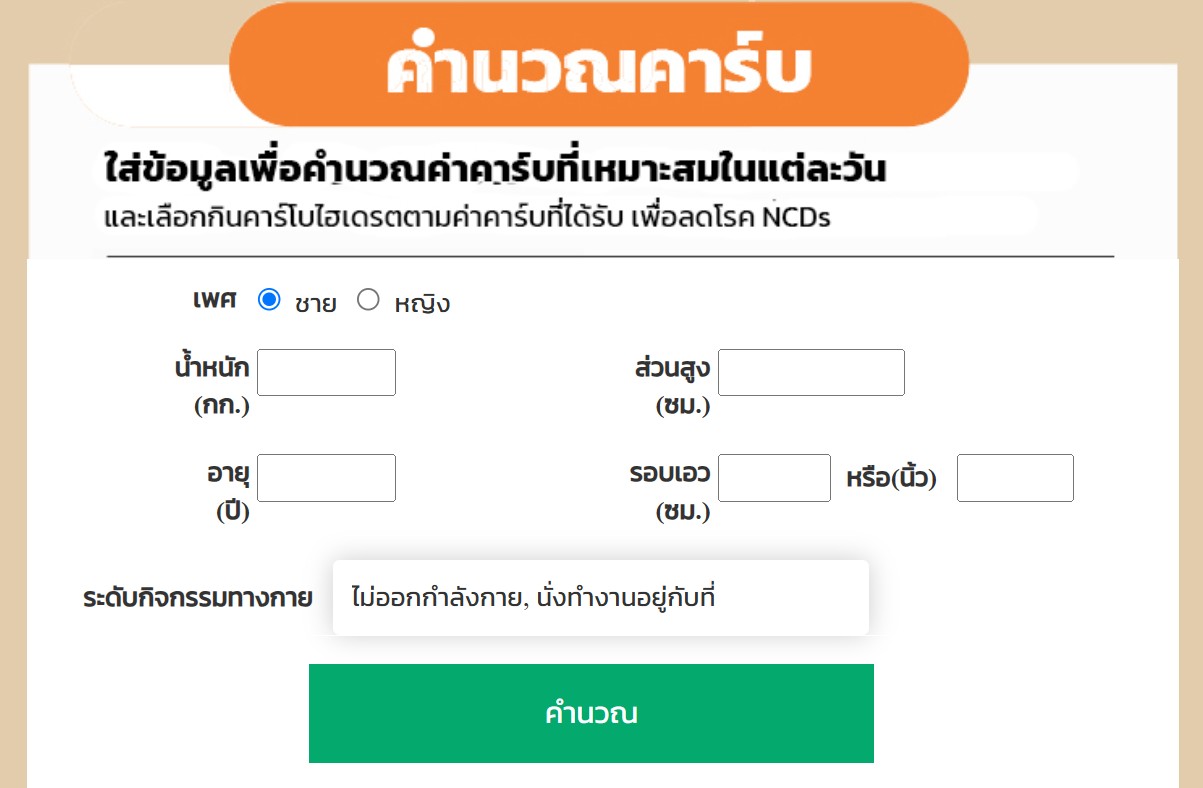Image resolution: width=1203 pixels, height=788 pixels.
Task: Click the green คำนวณ button
Action: click(x=591, y=714)
